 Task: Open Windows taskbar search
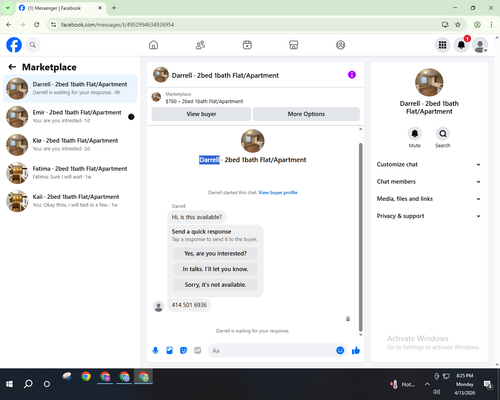click(28, 384)
